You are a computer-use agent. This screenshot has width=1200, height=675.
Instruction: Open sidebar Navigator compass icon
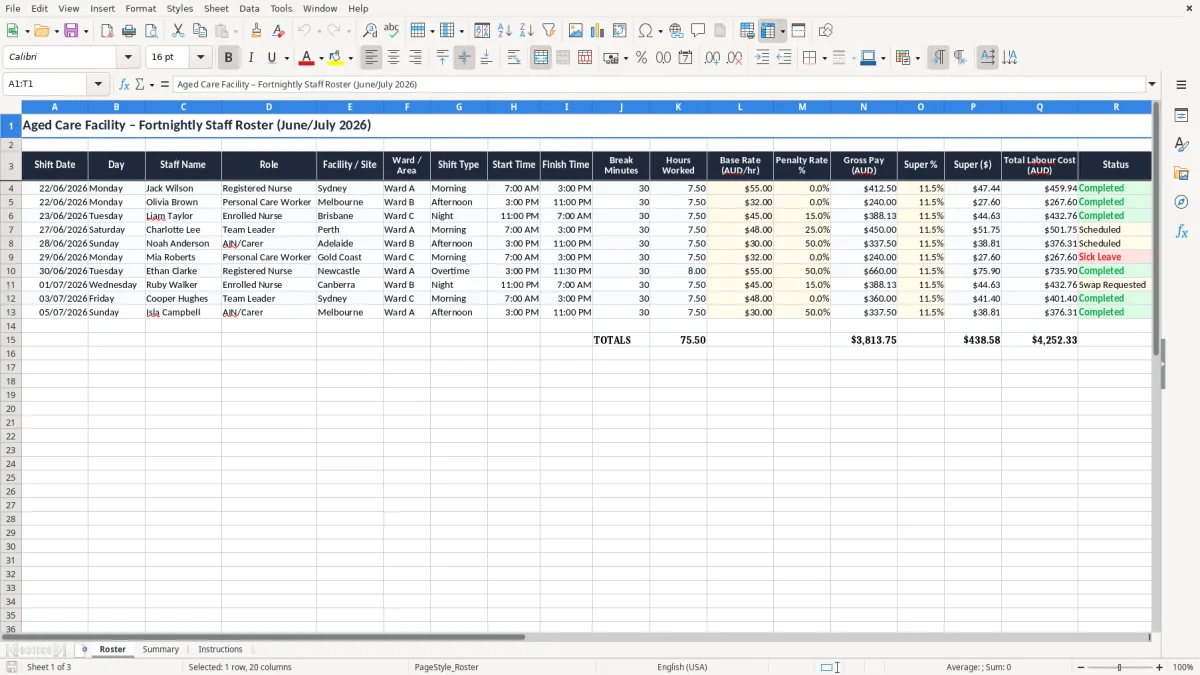click(x=1181, y=202)
